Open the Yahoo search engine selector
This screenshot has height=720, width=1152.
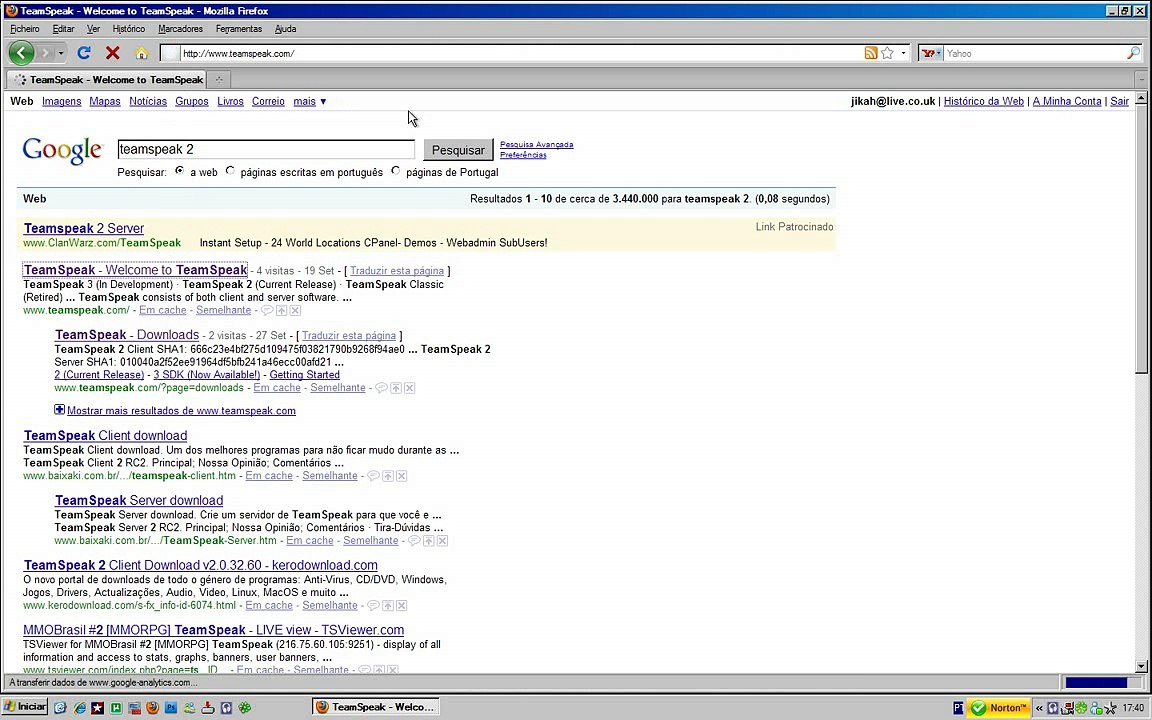[x=931, y=53]
